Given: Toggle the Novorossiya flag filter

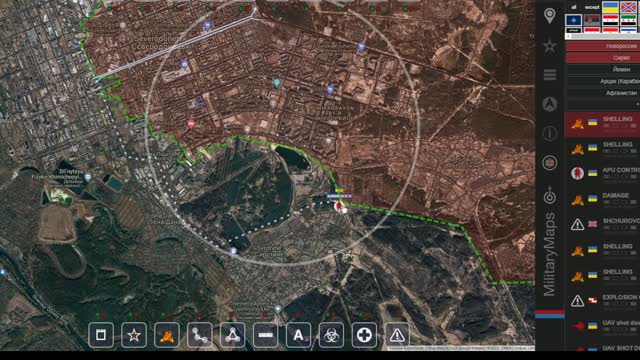Looking at the screenshot, I should (629, 7).
